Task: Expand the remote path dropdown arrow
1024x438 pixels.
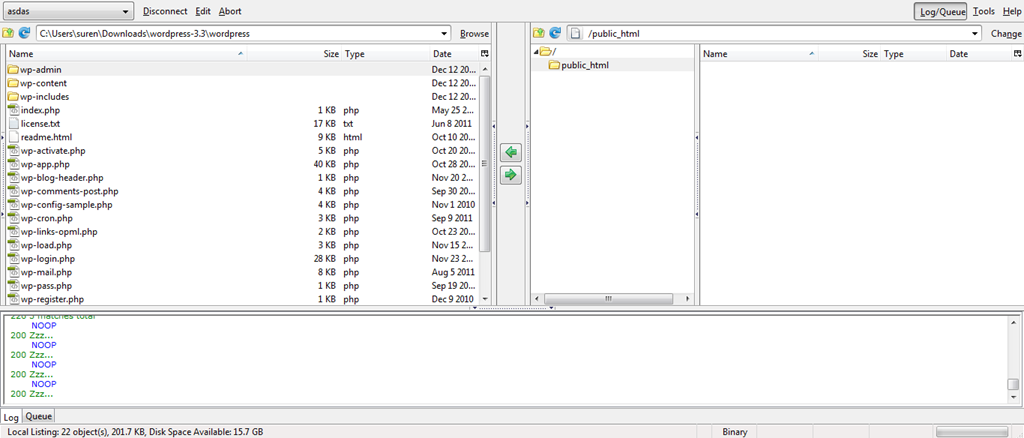Action: pyautogui.click(x=976, y=33)
